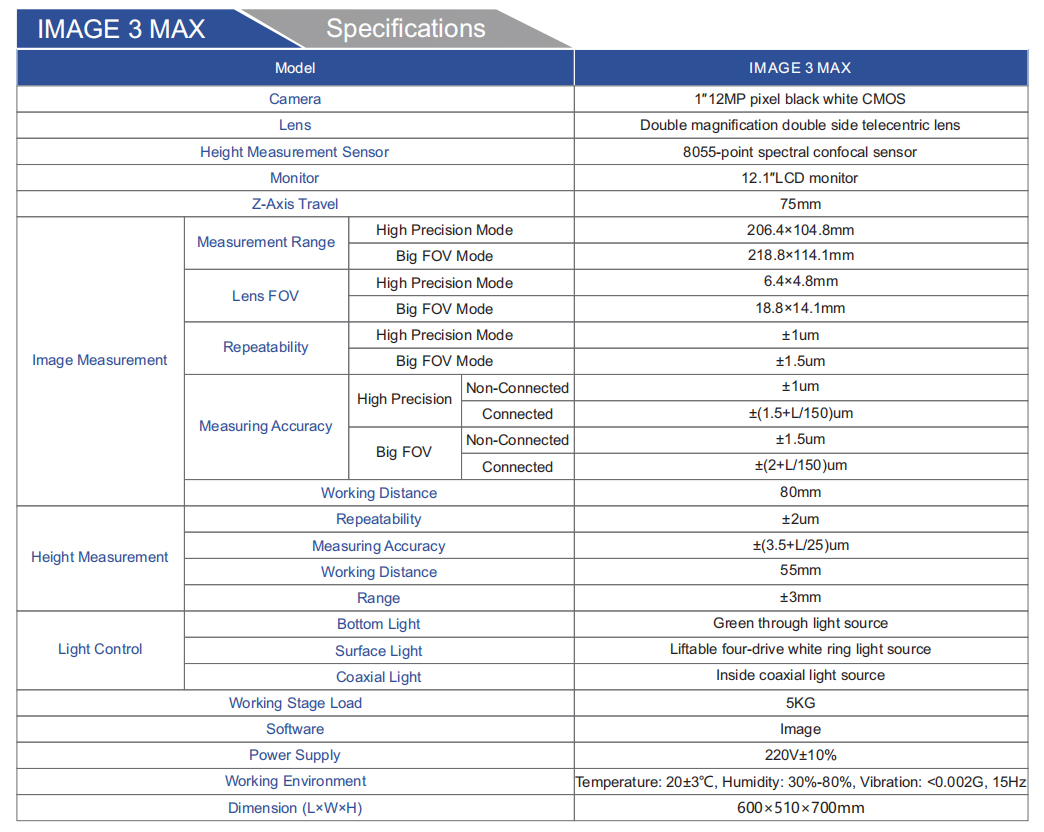
Task: Click the Model column header
Action: pyautogui.click(x=295, y=68)
